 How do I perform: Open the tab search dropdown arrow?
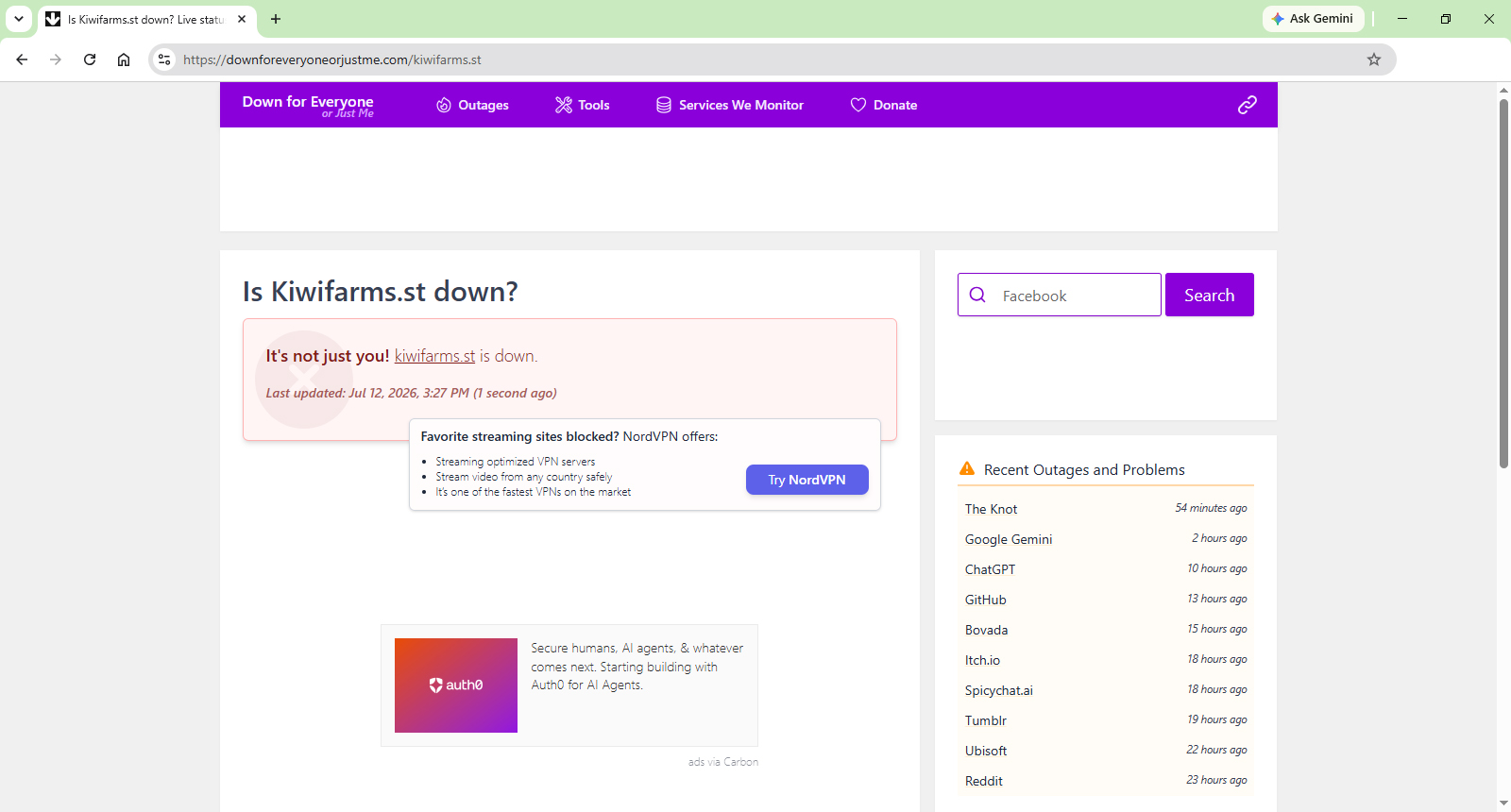(x=19, y=19)
